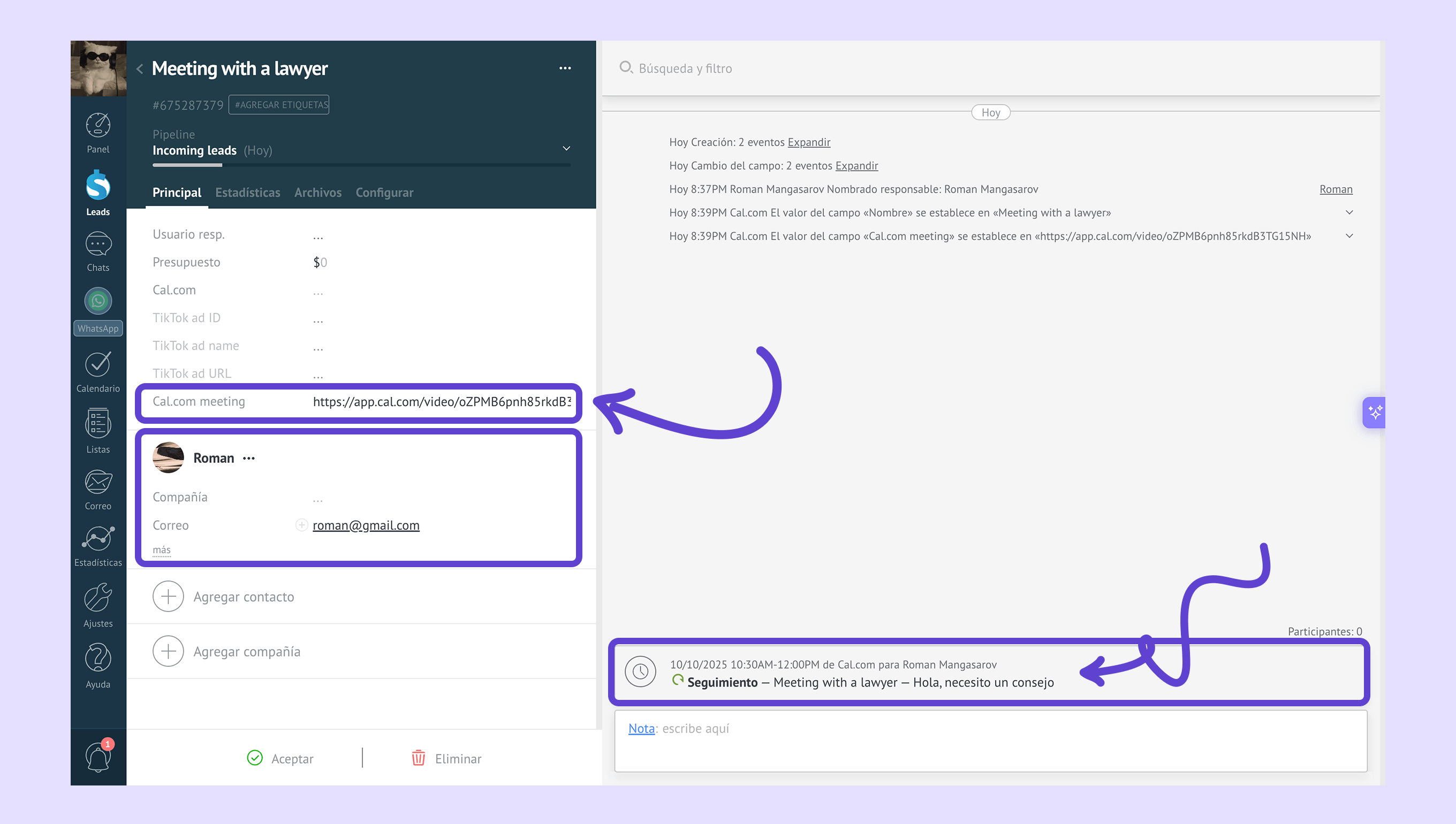Expand the Incoming leads pipeline dropdown
The image size is (1456, 824).
pyautogui.click(x=566, y=149)
